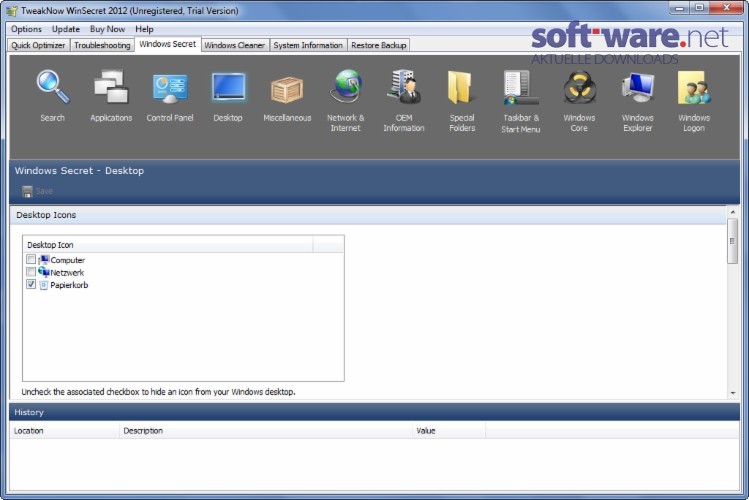Open the Search category icon
The width and height of the screenshot is (749, 500).
[53, 87]
